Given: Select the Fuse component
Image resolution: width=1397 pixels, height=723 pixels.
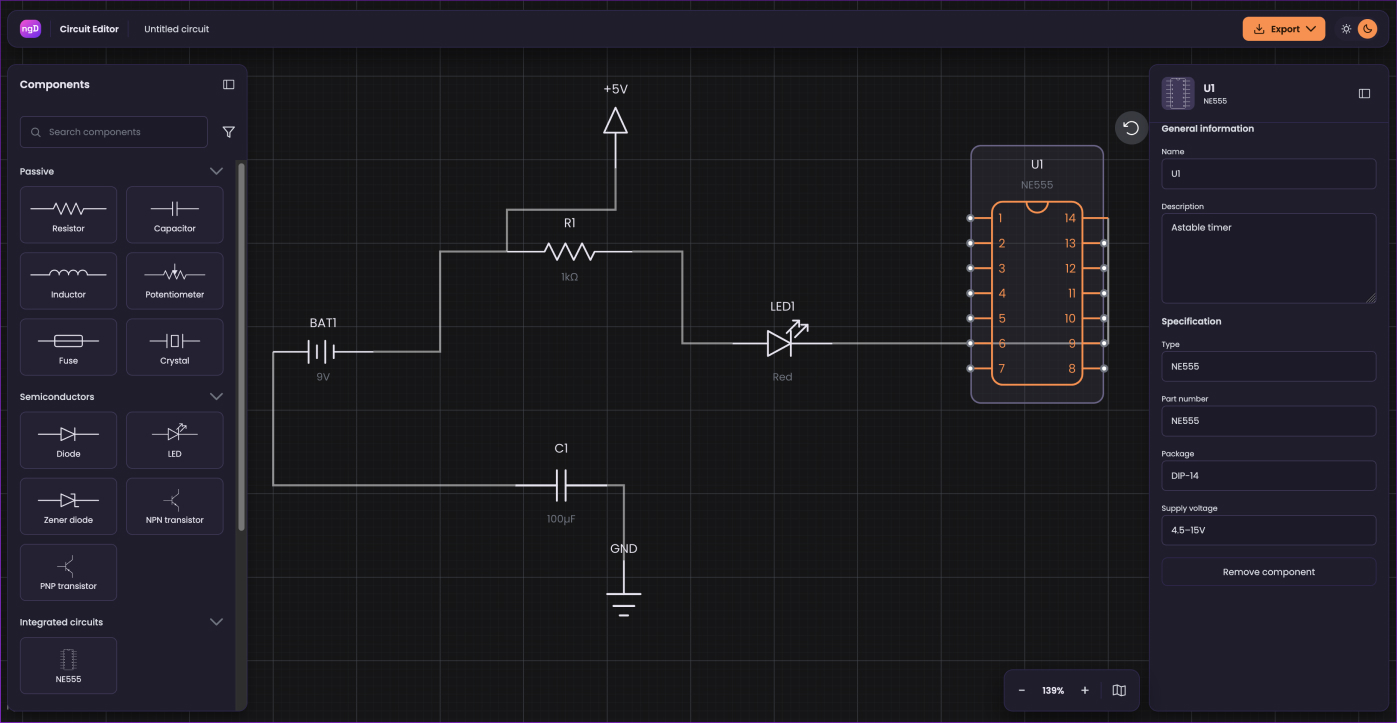Looking at the screenshot, I should point(68,347).
